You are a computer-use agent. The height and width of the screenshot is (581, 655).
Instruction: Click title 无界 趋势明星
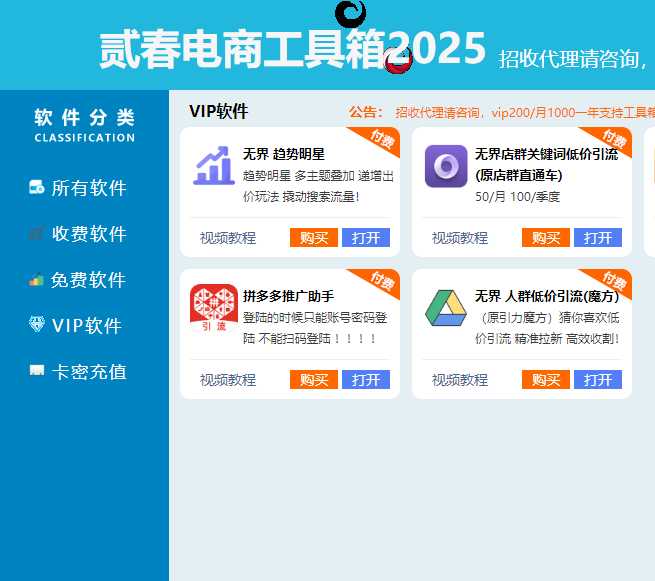coord(284,154)
